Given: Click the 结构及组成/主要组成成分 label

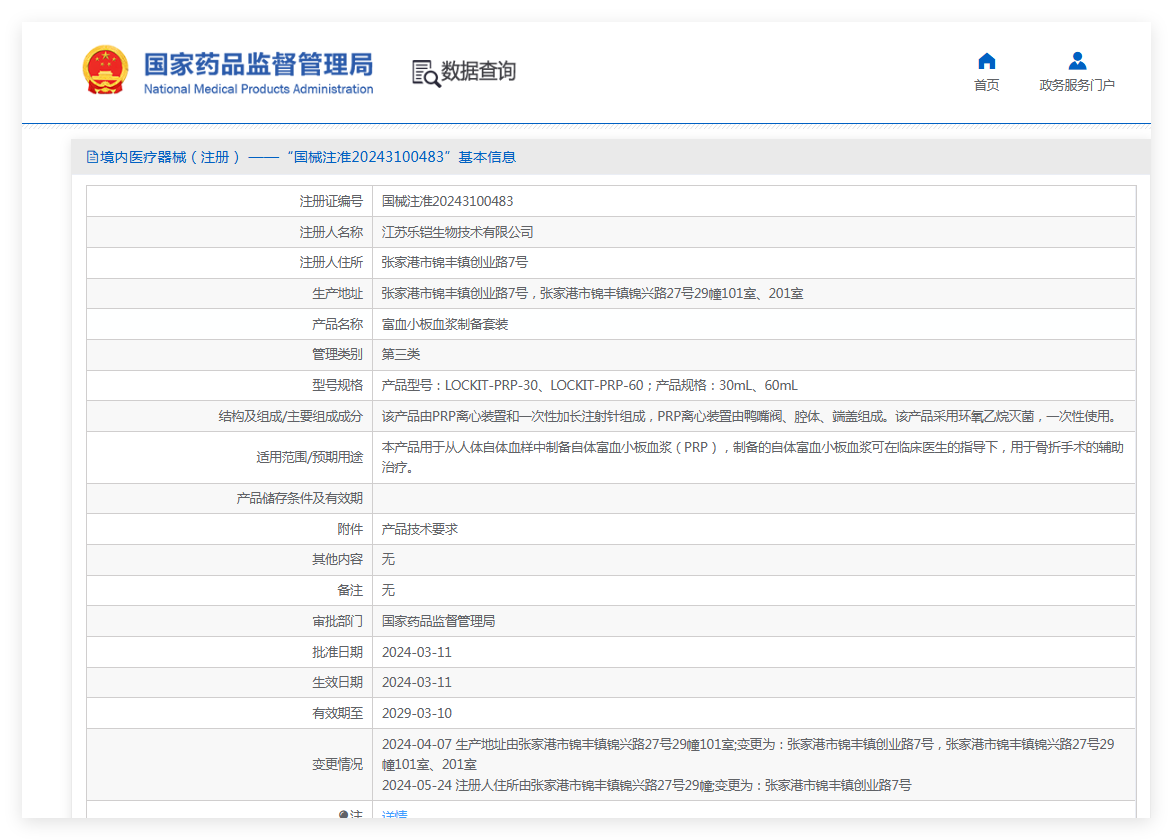Looking at the screenshot, I should tap(290, 416).
